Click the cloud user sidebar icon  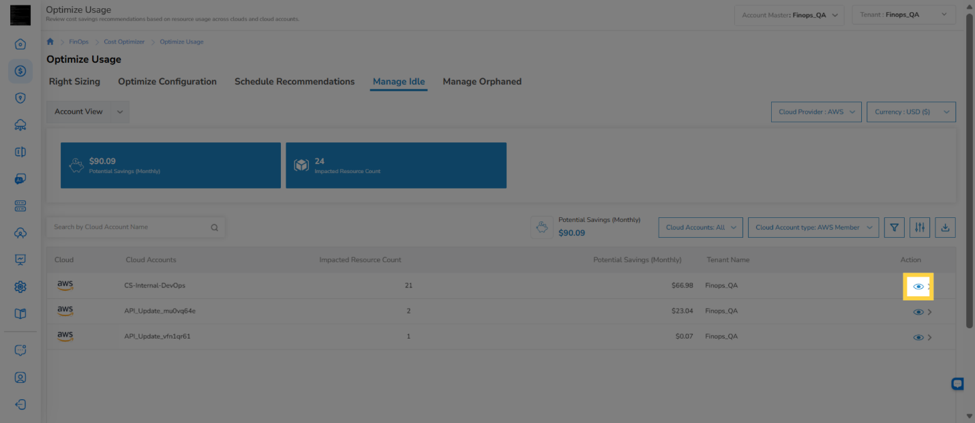point(20,233)
